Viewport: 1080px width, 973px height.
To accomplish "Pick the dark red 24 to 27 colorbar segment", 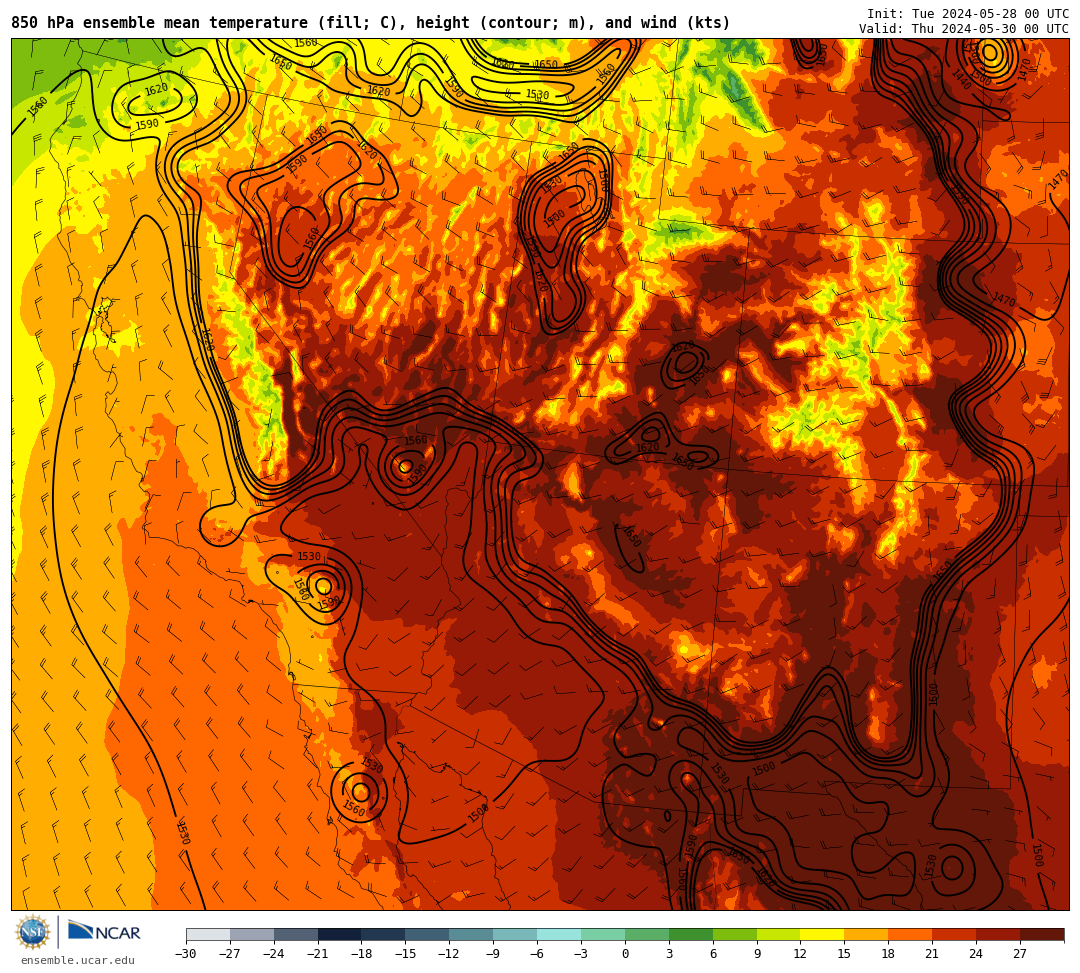I will point(998,934).
